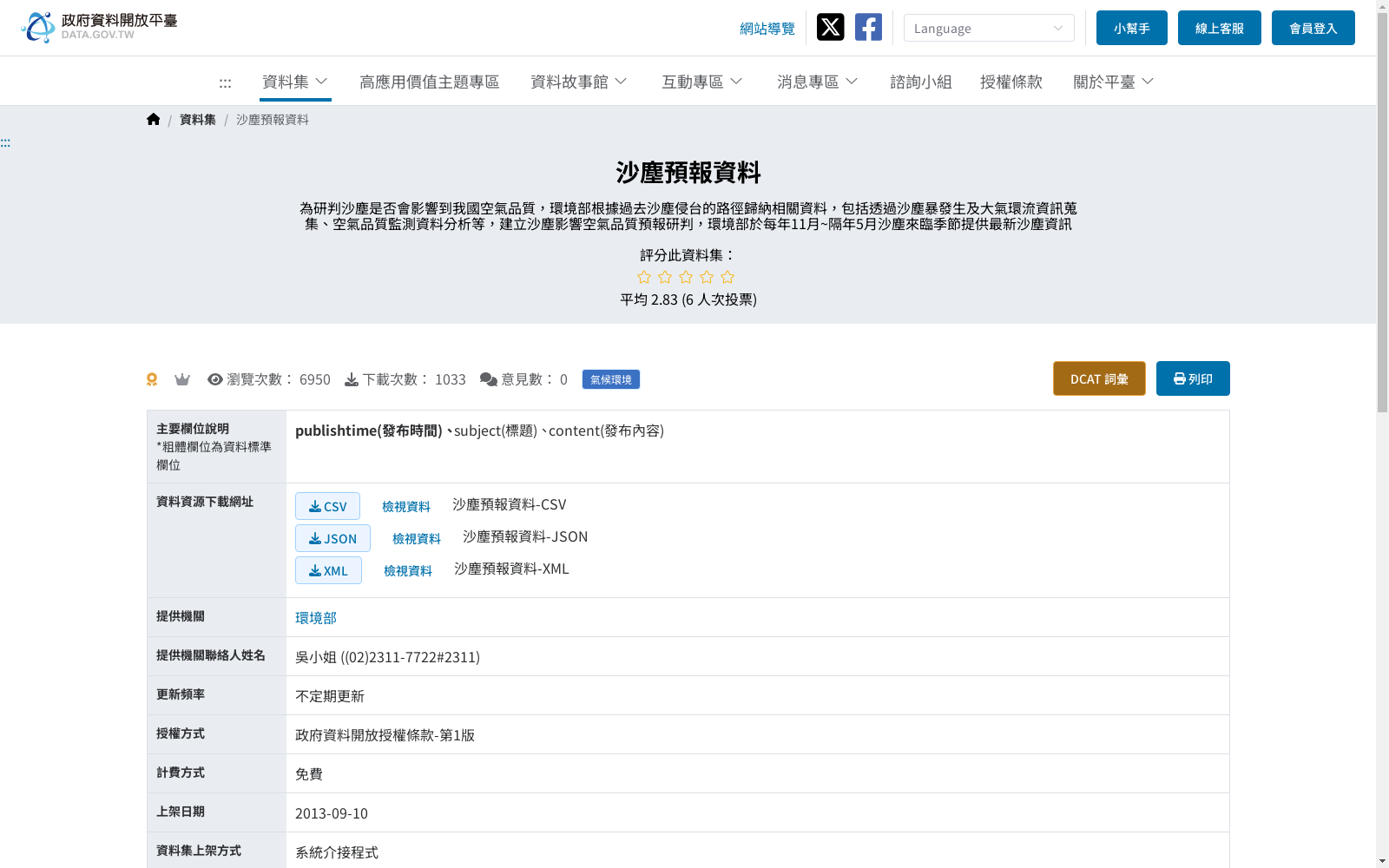The height and width of the screenshot is (868, 1389).
Task: Open the 環境部 agency link
Action: (x=316, y=618)
